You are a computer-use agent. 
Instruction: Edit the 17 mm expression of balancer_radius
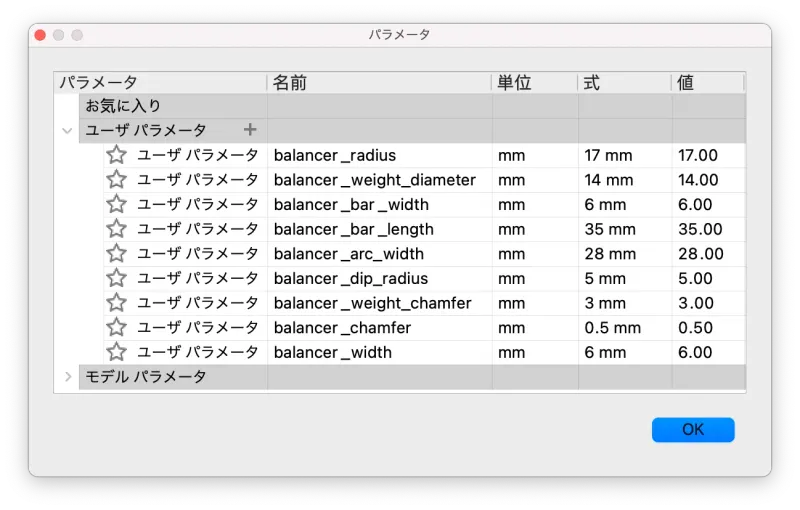(x=625, y=155)
